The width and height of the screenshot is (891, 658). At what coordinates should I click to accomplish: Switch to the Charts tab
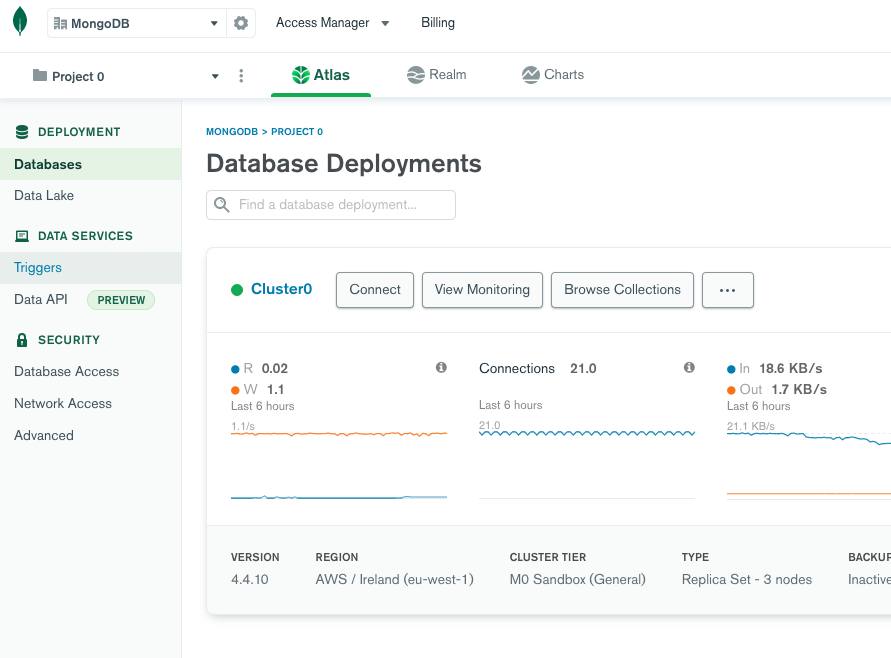(x=553, y=75)
